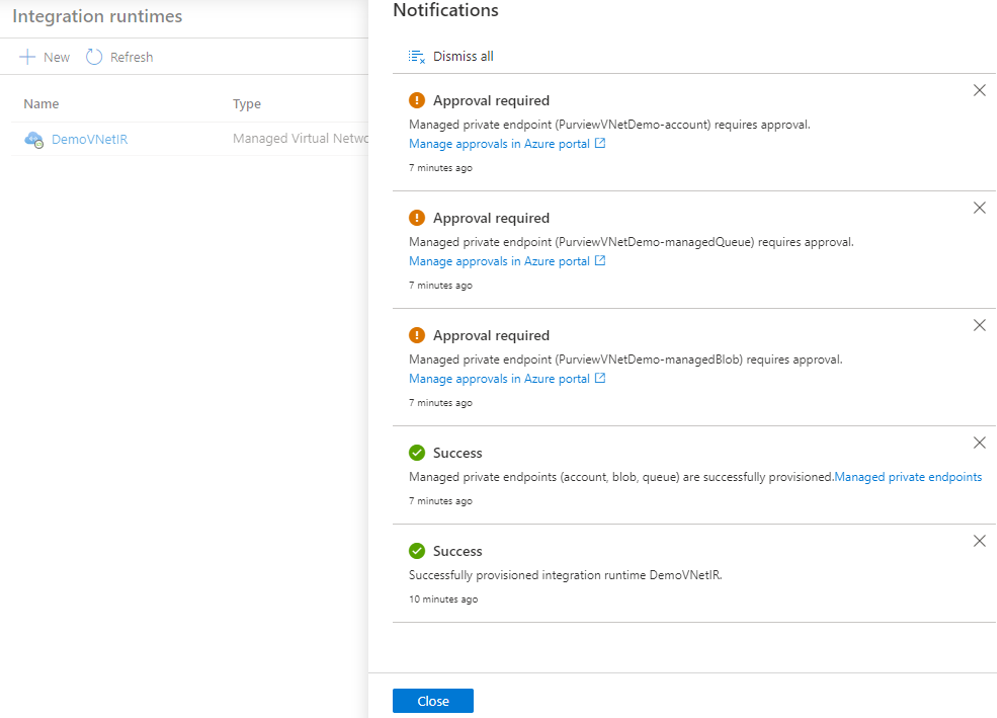Click the Dismiss all notifications icon
This screenshot has height=718, width=997.
[x=416, y=56]
